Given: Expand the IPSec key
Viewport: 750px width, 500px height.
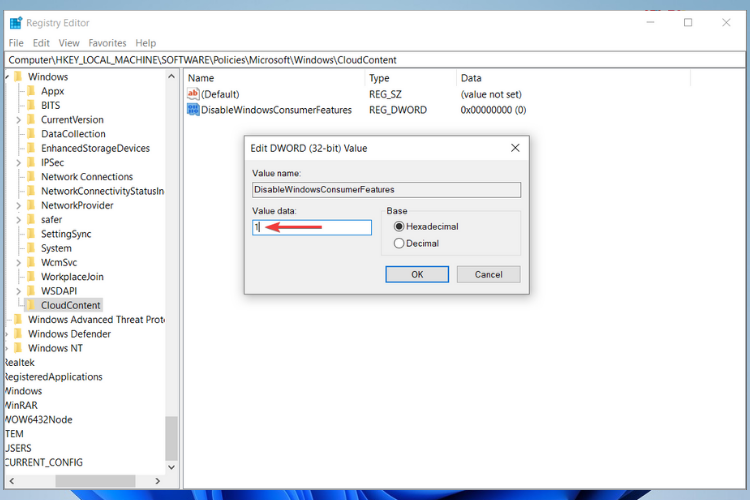Looking at the screenshot, I should coord(18,163).
